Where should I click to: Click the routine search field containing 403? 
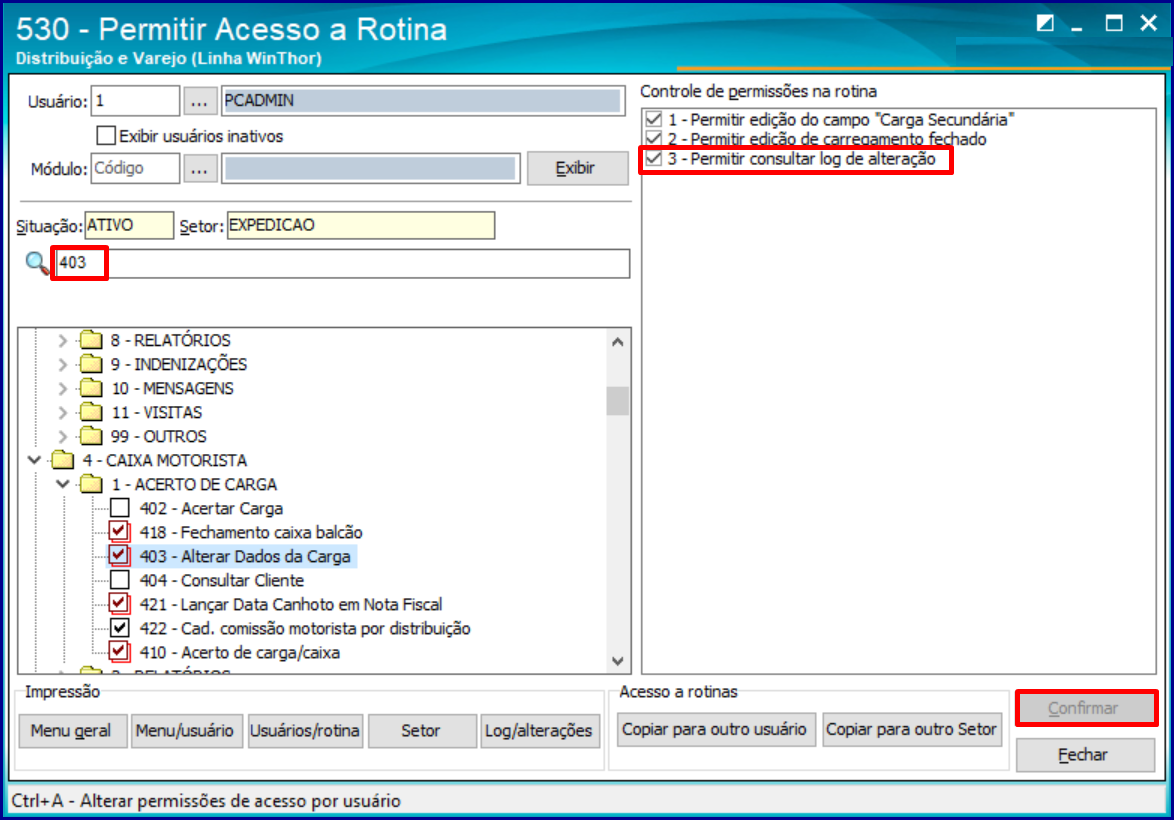pyautogui.click(x=343, y=264)
